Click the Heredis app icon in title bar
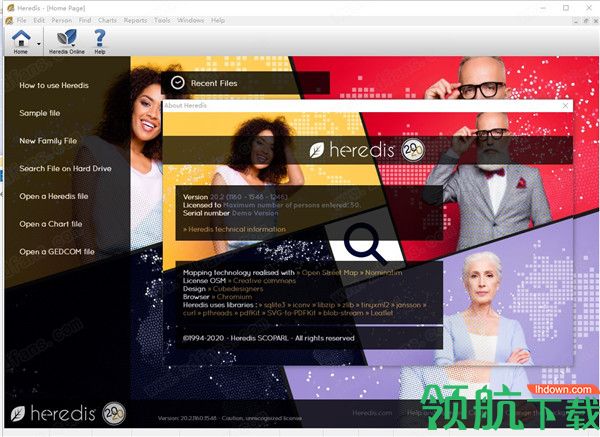600x437 pixels. click(x=11, y=7)
